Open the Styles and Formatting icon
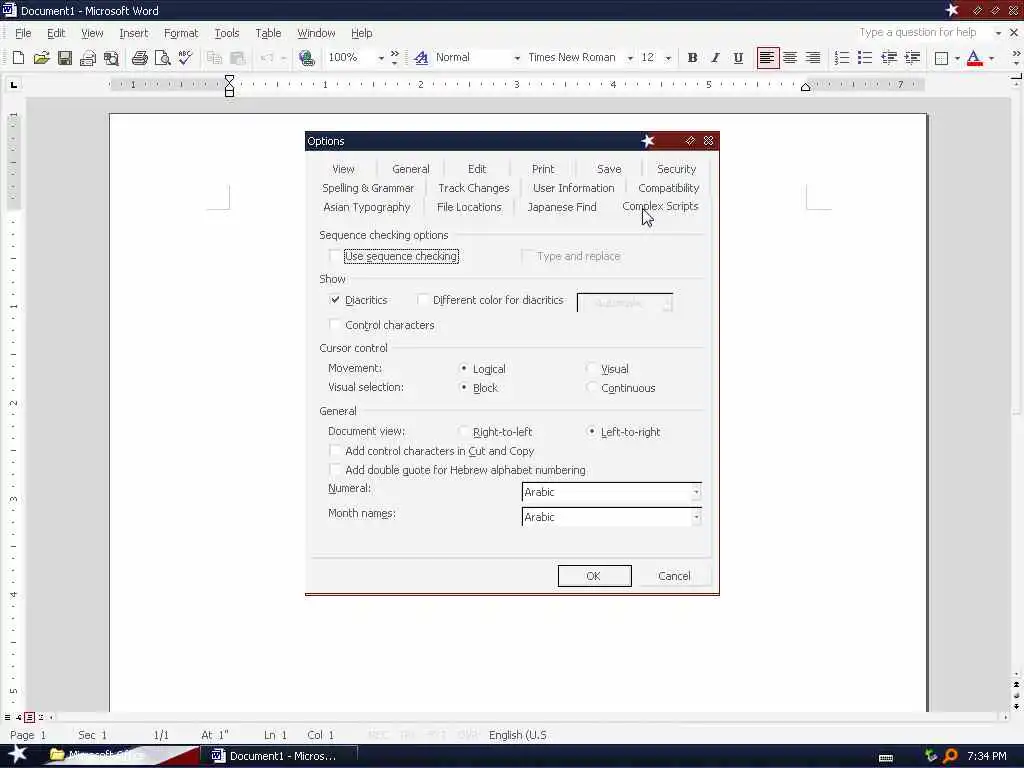The height and width of the screenshot is (768, 1024). click(x=421, y=58)
